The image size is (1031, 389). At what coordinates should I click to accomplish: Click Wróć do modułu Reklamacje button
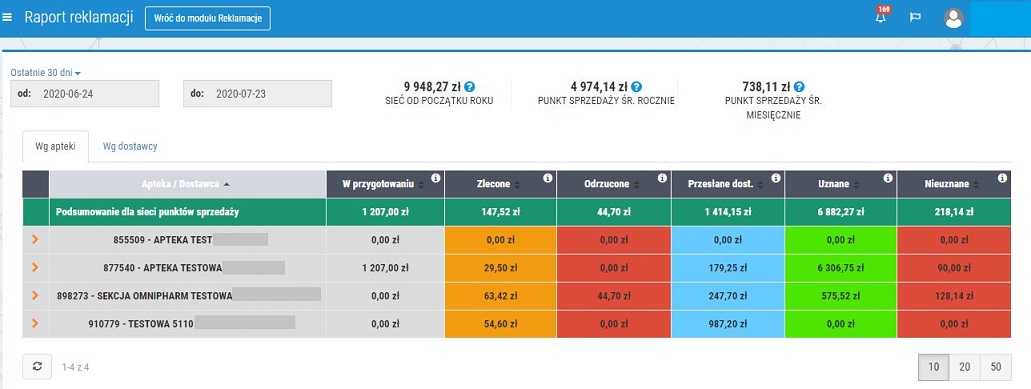[208, 18]
